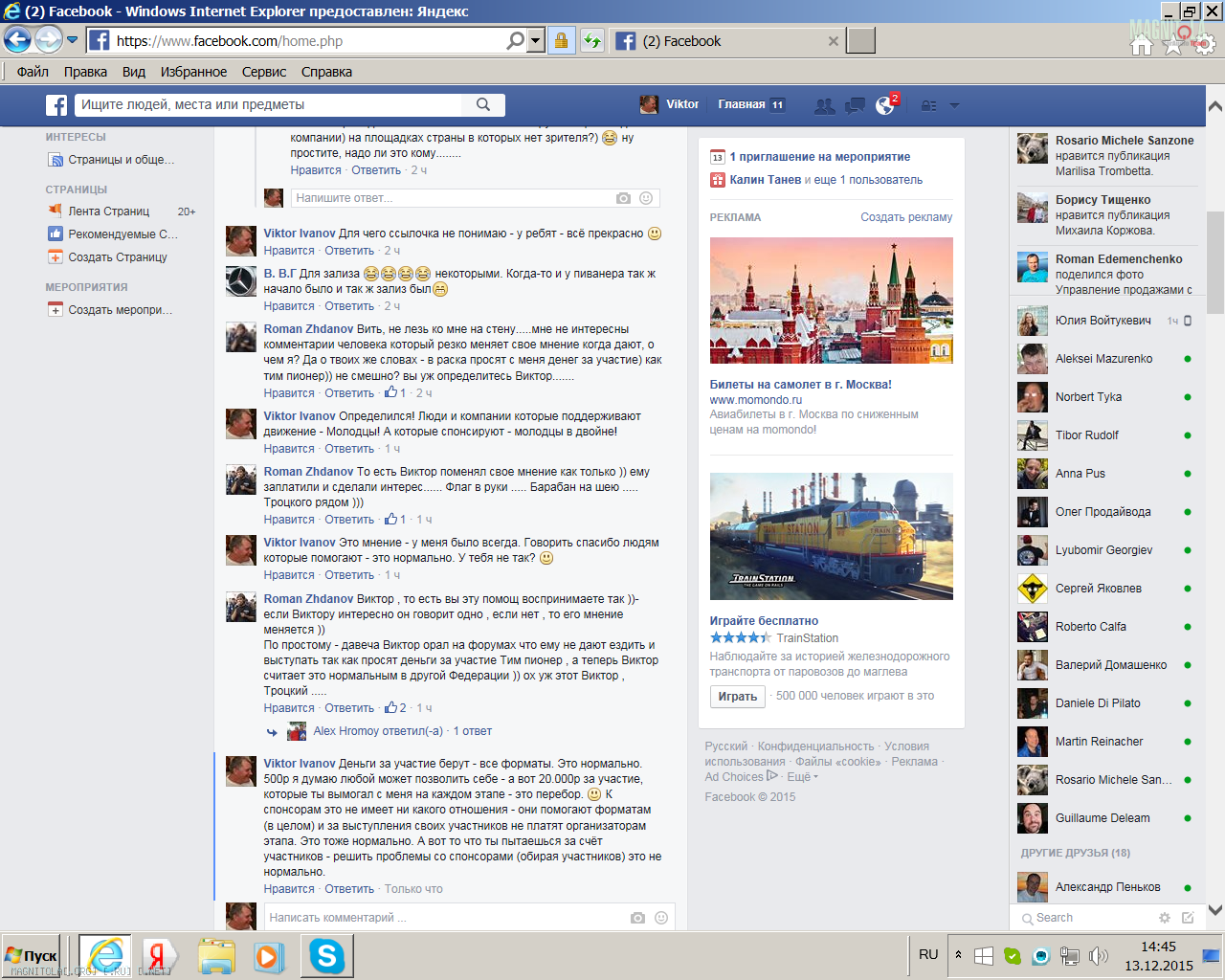
Task: Open the Сервис menu
Action: [x=264, y=72]
